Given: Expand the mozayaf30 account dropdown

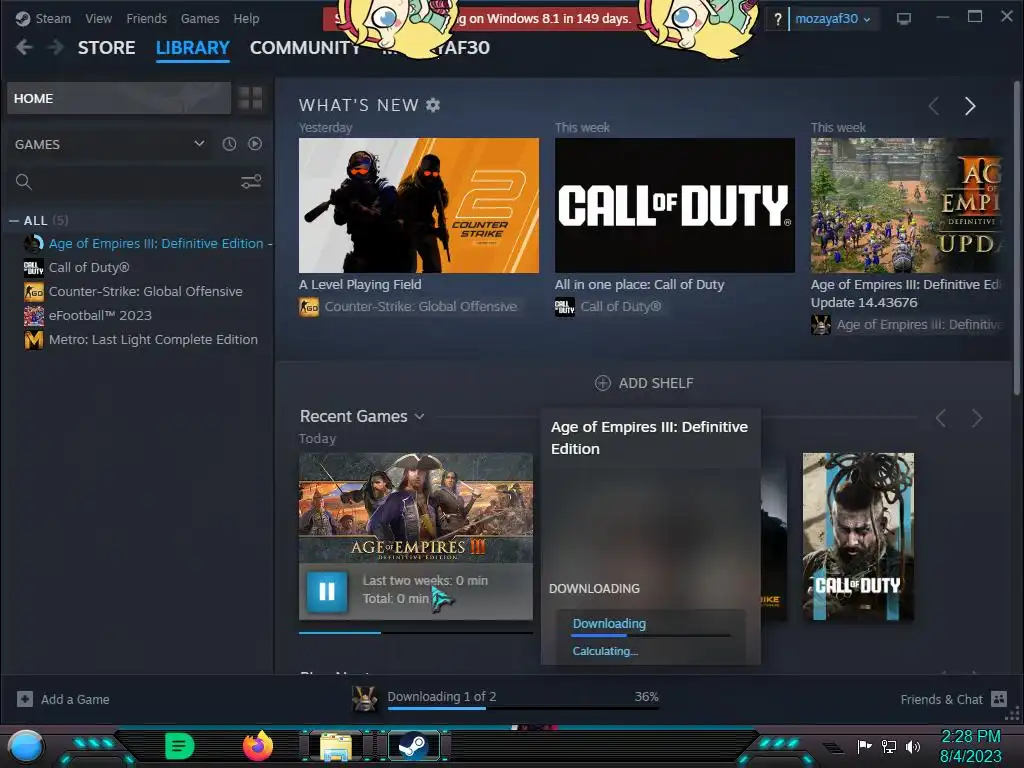Looking at the screenshot, I should pos(833,19).
